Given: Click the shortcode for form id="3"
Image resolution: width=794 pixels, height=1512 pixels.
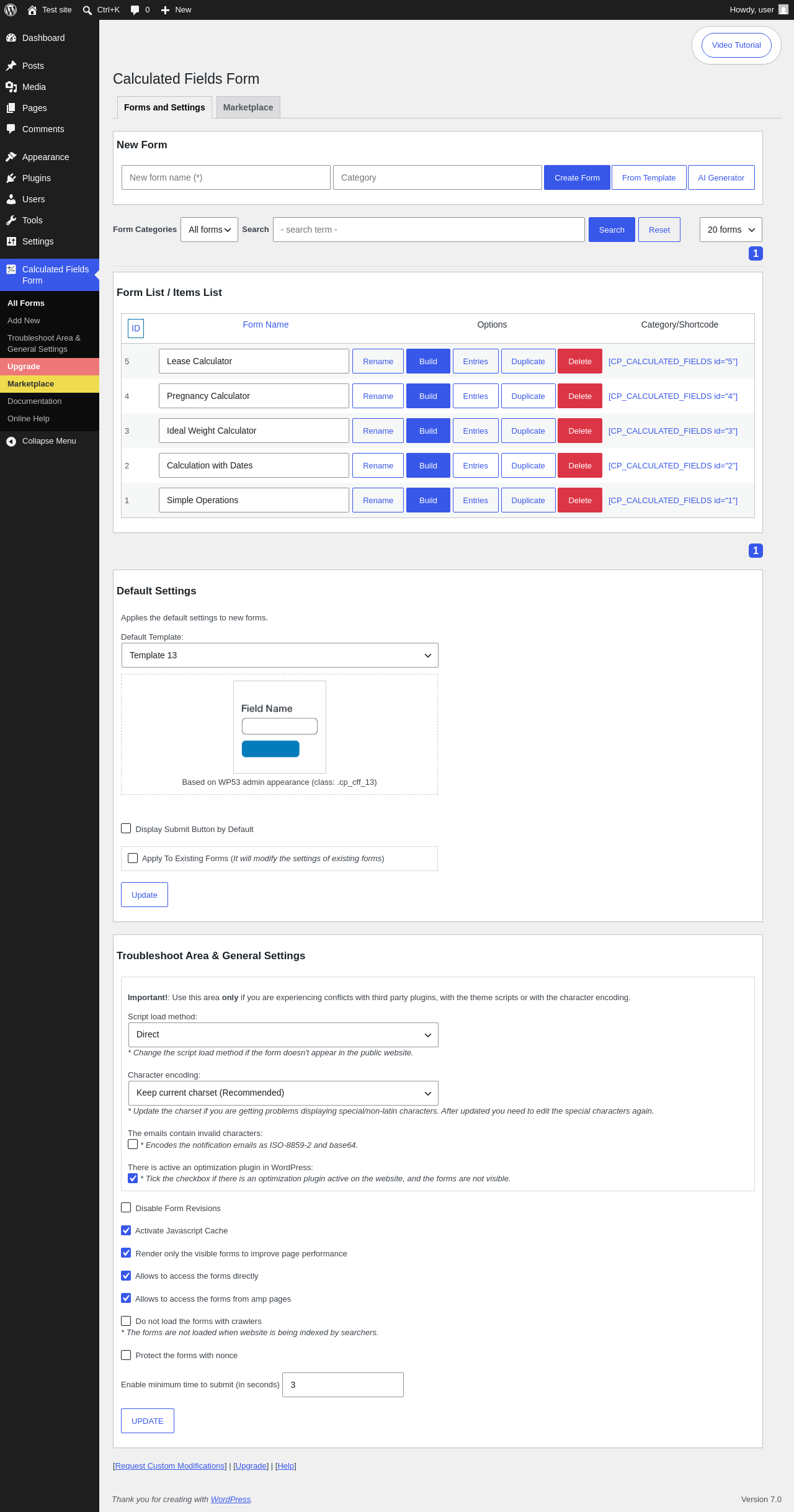Looking at the screenshot, I should [673, 431].
